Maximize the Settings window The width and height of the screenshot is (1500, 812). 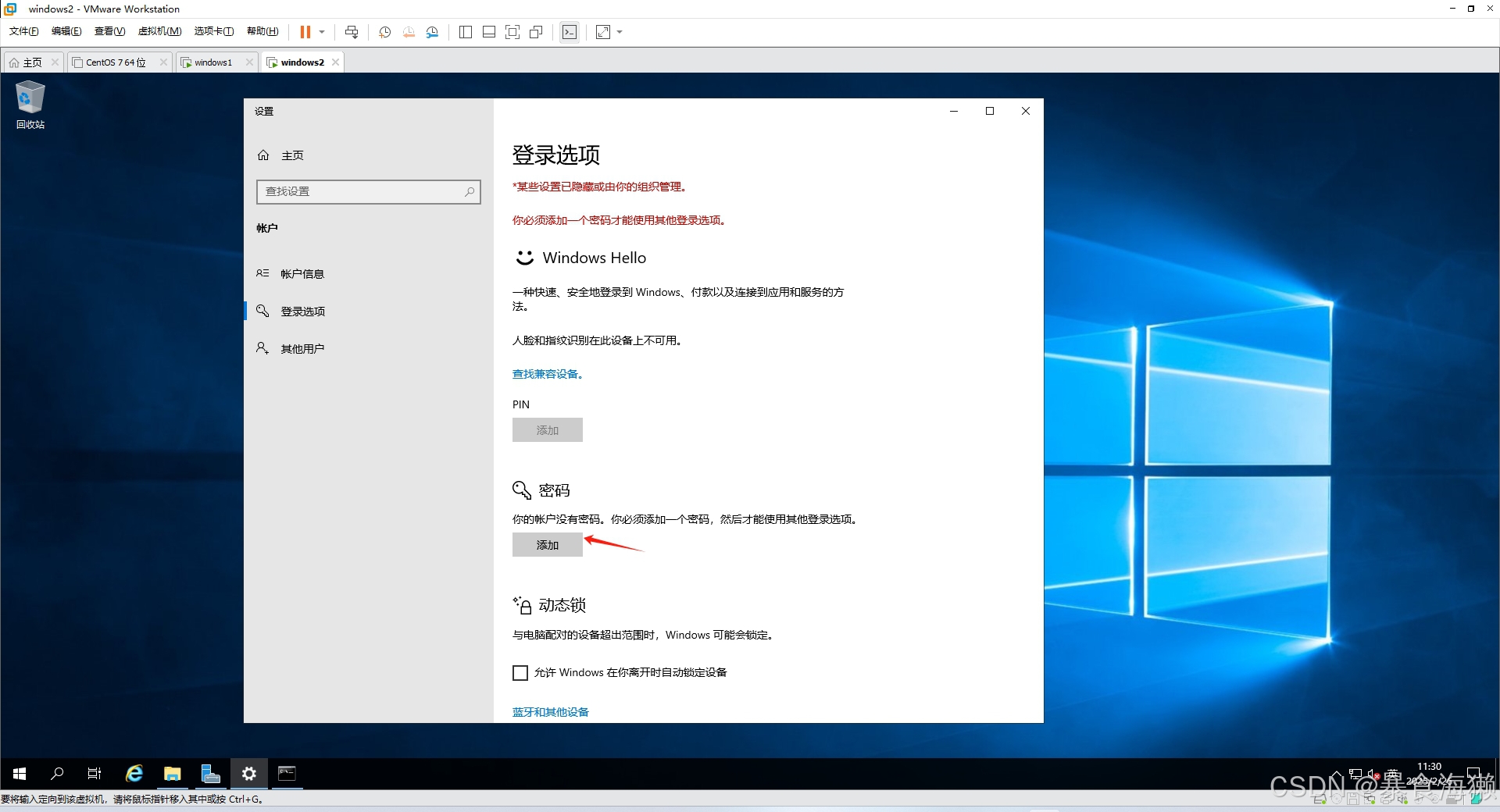(990, 112)
